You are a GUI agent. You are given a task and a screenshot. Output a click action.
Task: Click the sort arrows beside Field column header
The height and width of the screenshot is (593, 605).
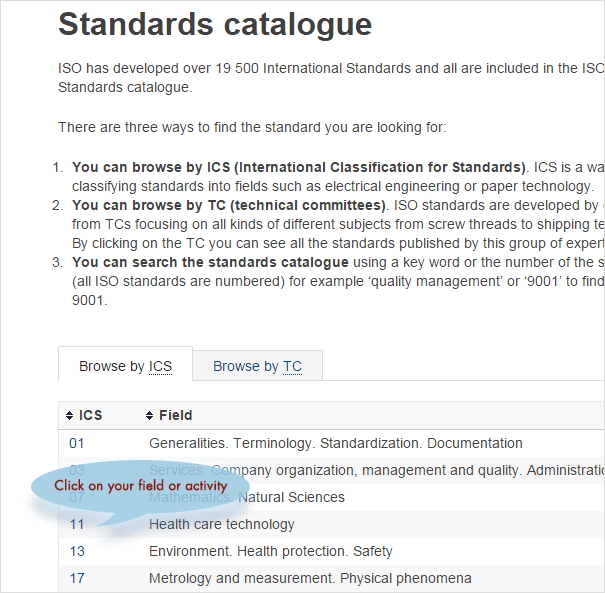pyautogui.click(x=150, y=415)
